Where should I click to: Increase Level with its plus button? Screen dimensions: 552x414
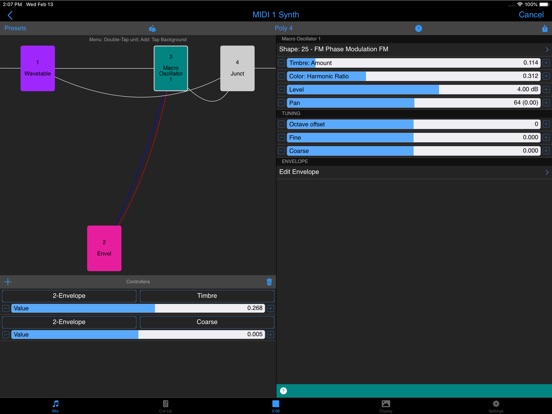click(546, 89)
